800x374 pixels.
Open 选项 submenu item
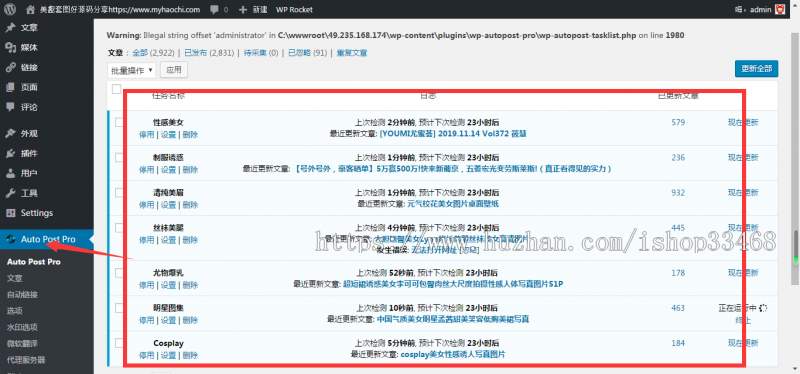[14, 311]
